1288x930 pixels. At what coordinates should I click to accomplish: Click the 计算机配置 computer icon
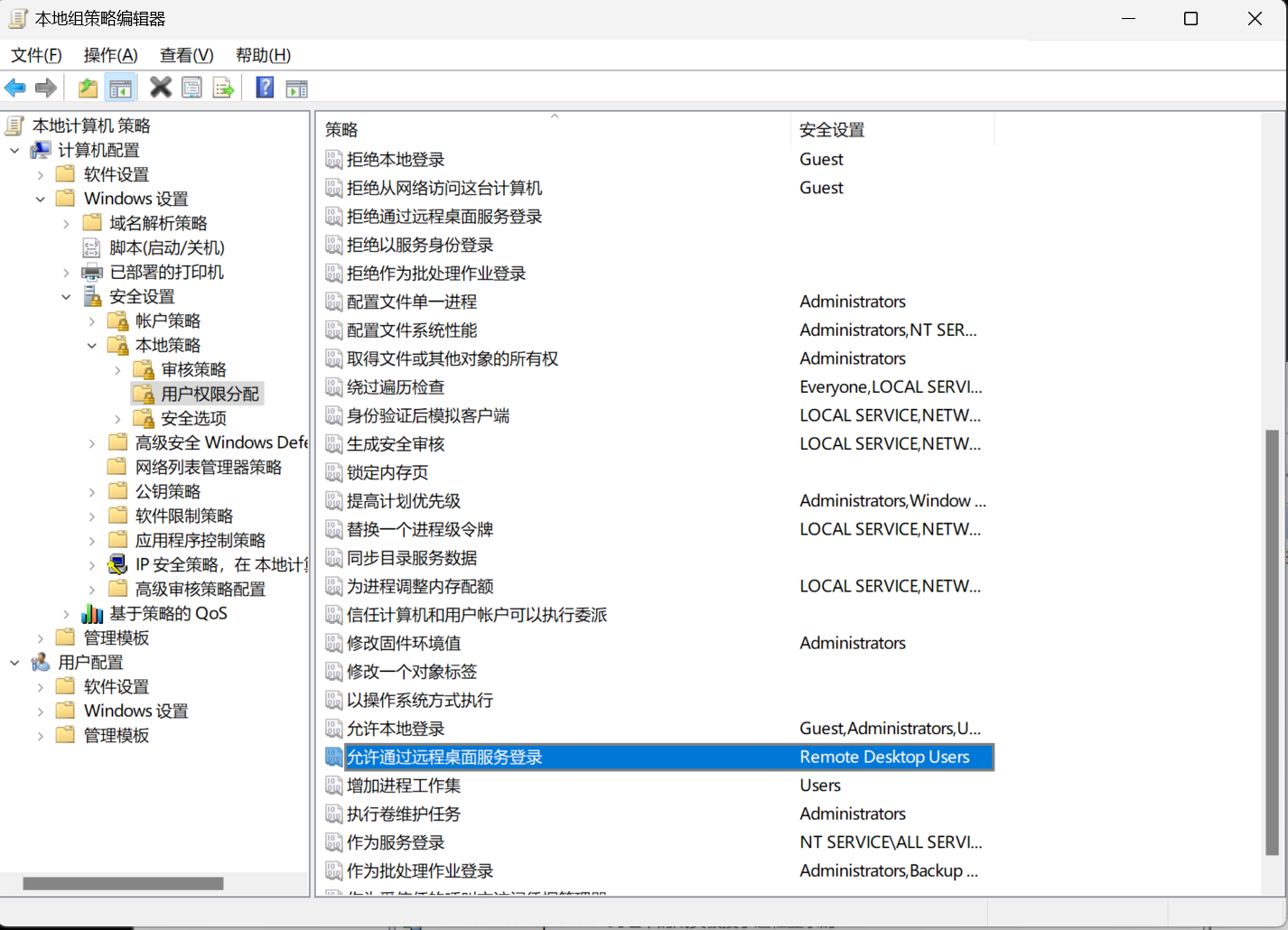41,150
